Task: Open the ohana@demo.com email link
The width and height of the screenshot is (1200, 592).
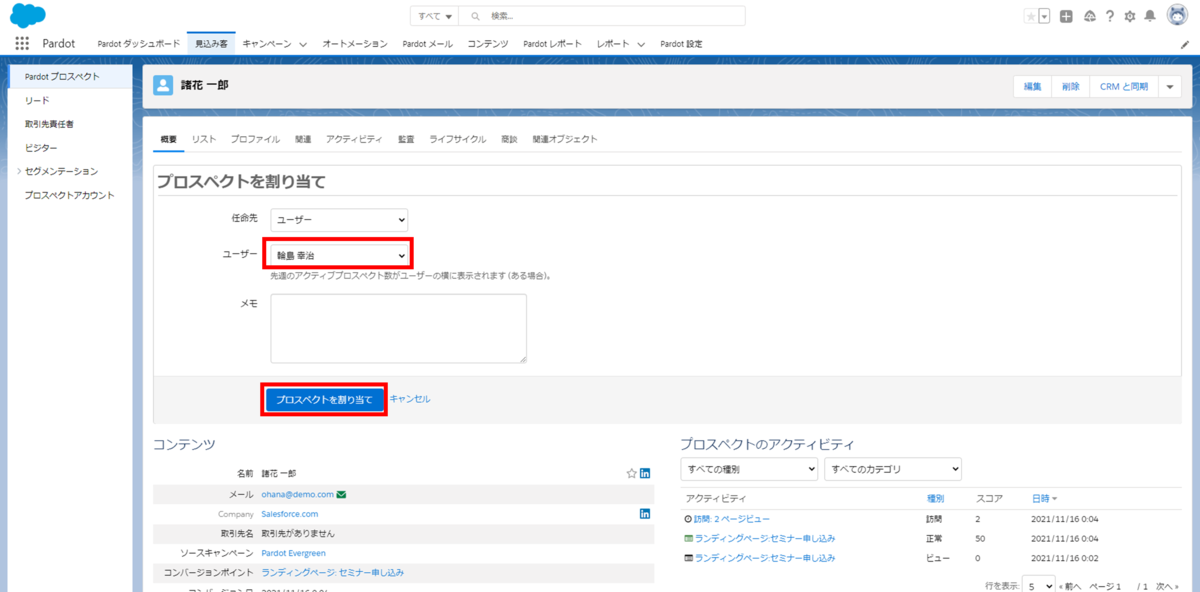Action: coord(297,494)
